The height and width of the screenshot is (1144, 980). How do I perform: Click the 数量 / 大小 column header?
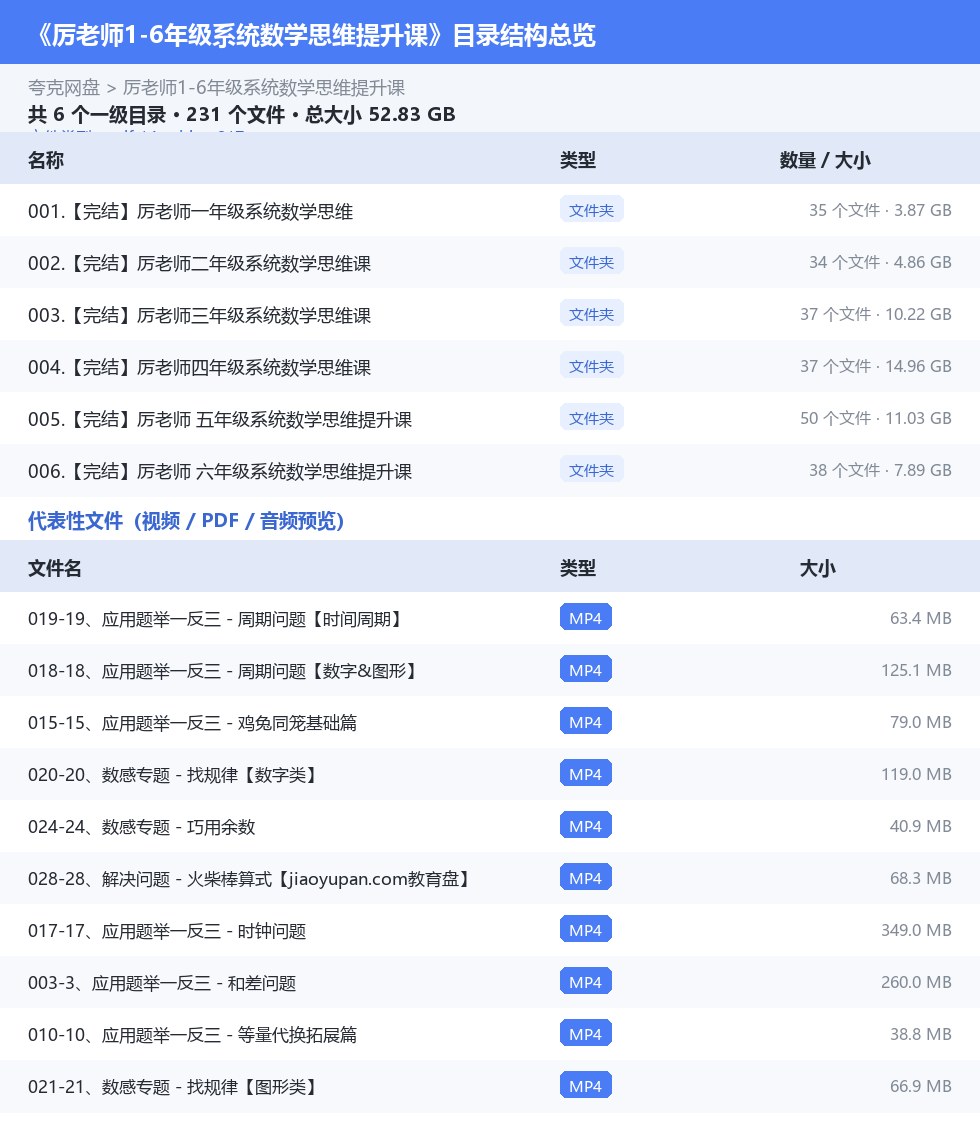coord(825,161)
